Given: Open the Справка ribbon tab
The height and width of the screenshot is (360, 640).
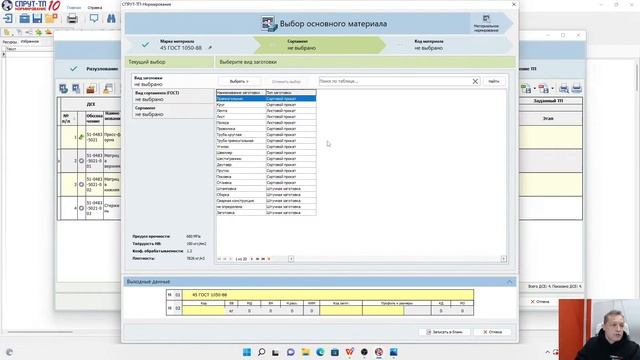Looking at the screenshot, I should click(x=95, y=7).
